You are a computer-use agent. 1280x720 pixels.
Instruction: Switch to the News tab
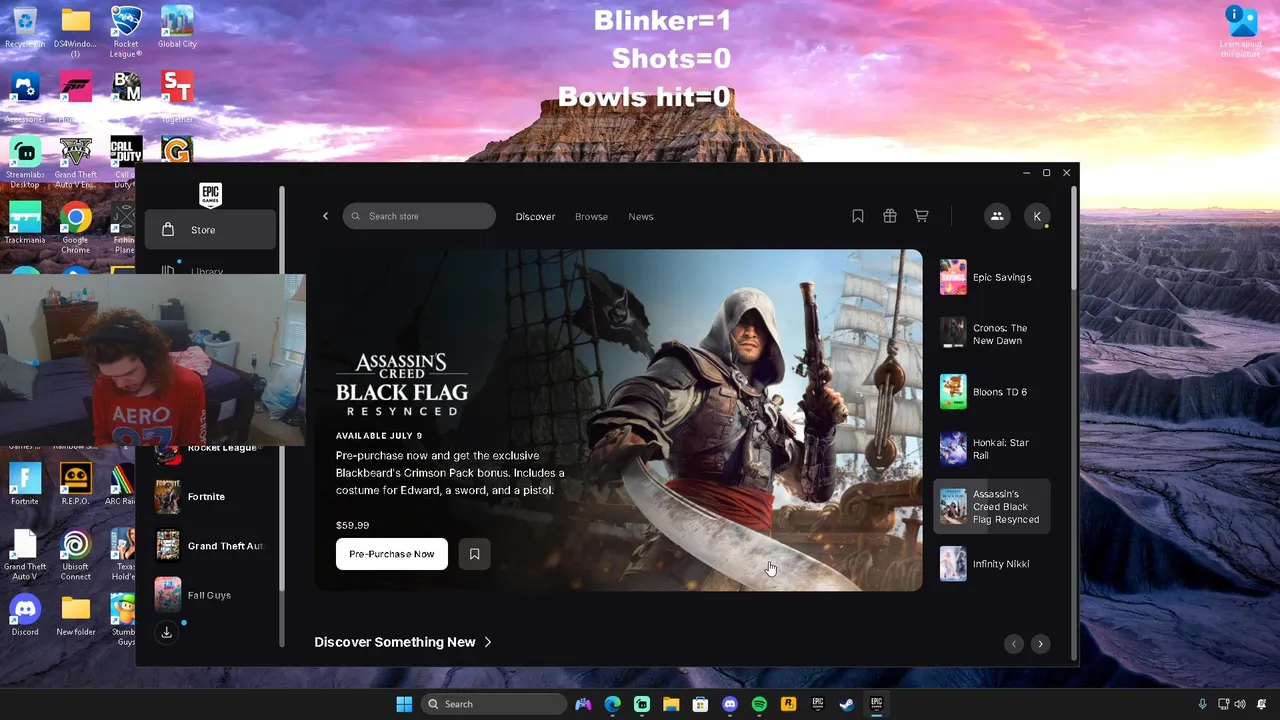pyautogui.click(x=641, y=216)
